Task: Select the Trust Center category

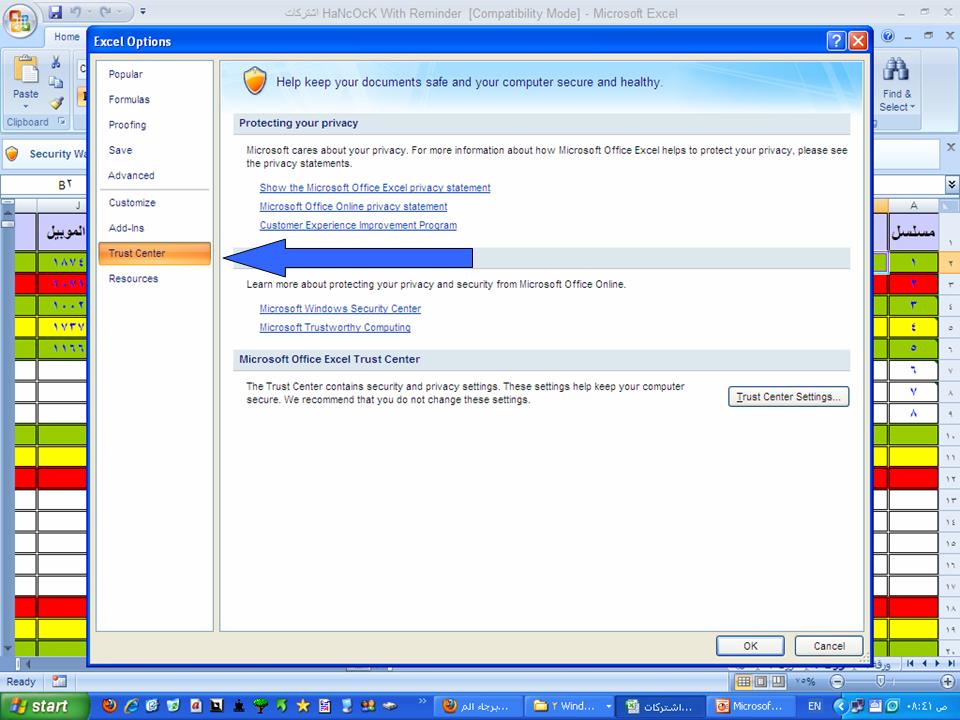Action: (x=154, y=253)
